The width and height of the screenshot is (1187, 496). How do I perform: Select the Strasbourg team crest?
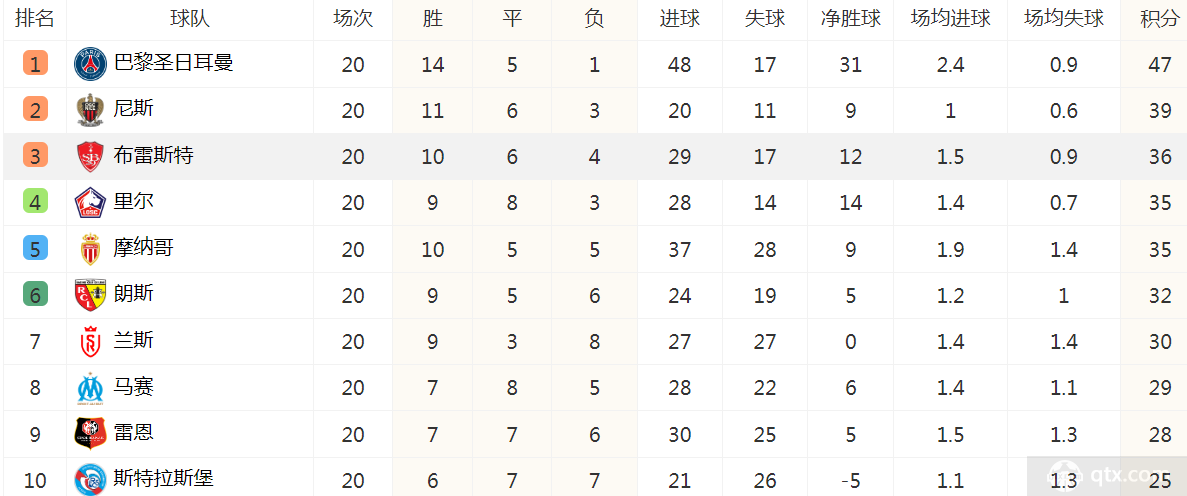pos(91,480)
